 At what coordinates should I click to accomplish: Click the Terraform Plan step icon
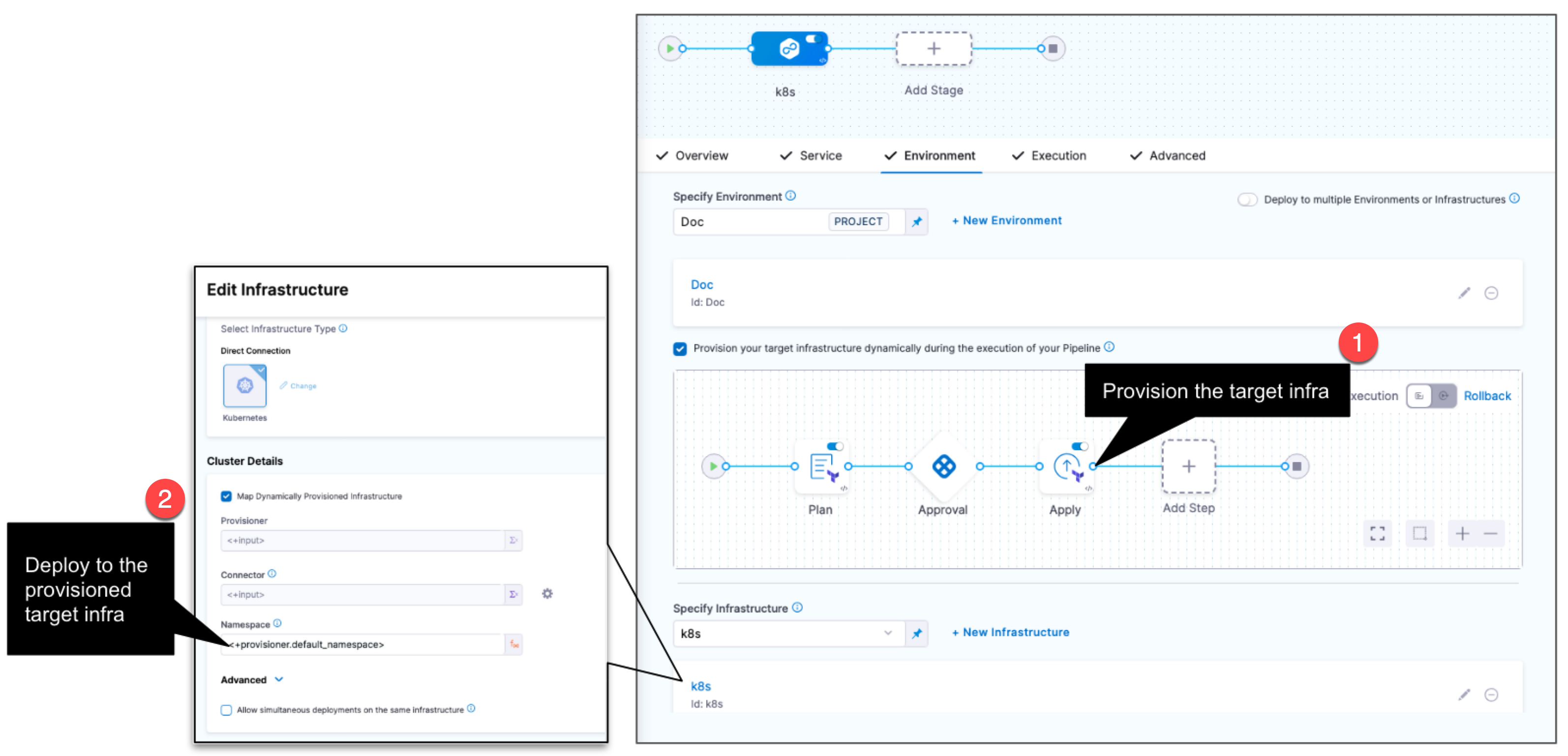click(822, 467)
